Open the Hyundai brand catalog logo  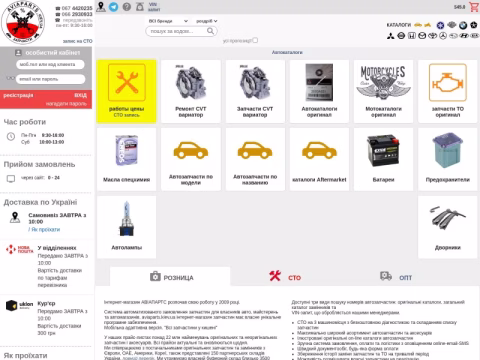[x=464, y=36]
